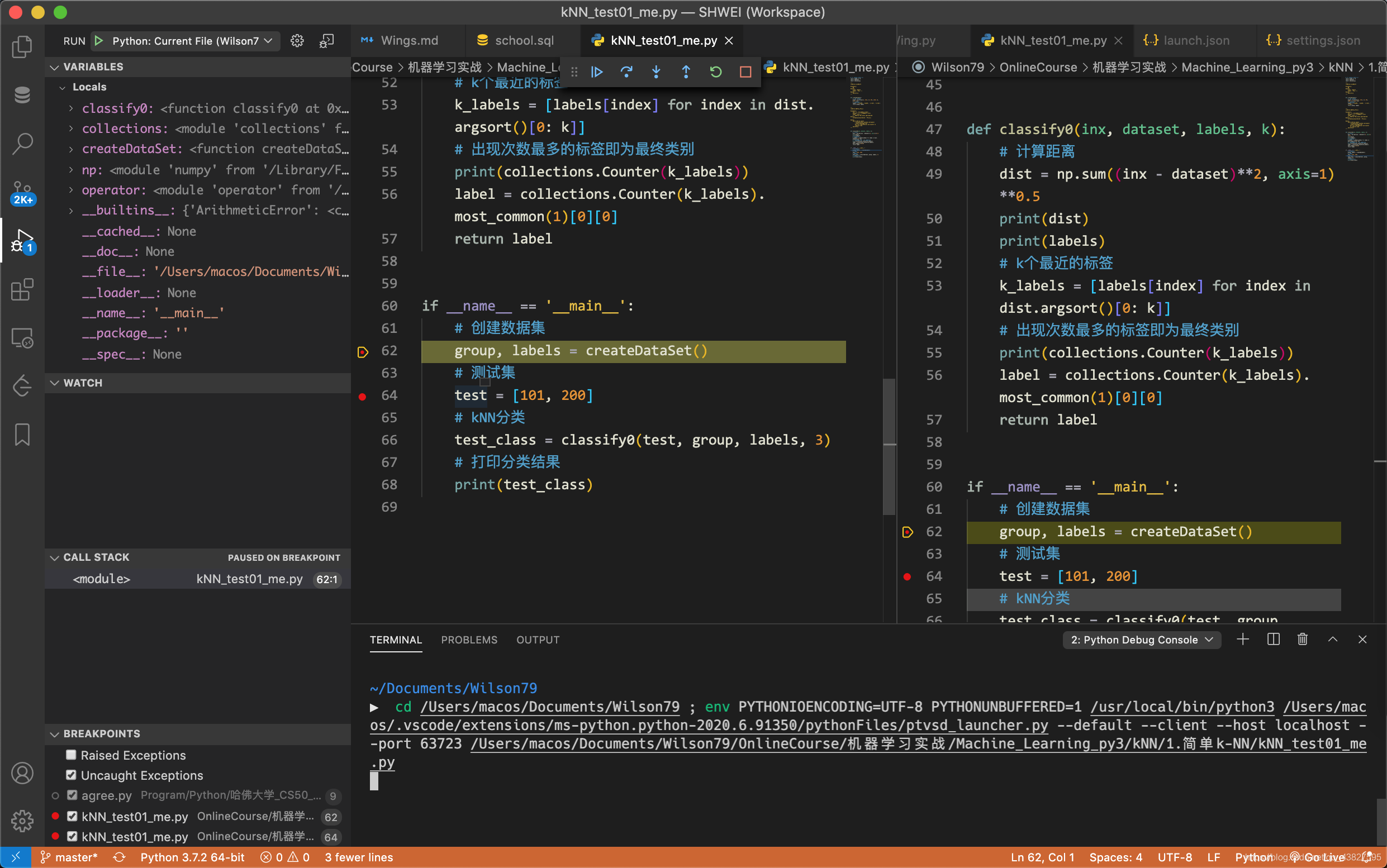This screenshot has width=1387, height=868.
Task: Open the Search view in activity bar
Action: coord(22,144)
